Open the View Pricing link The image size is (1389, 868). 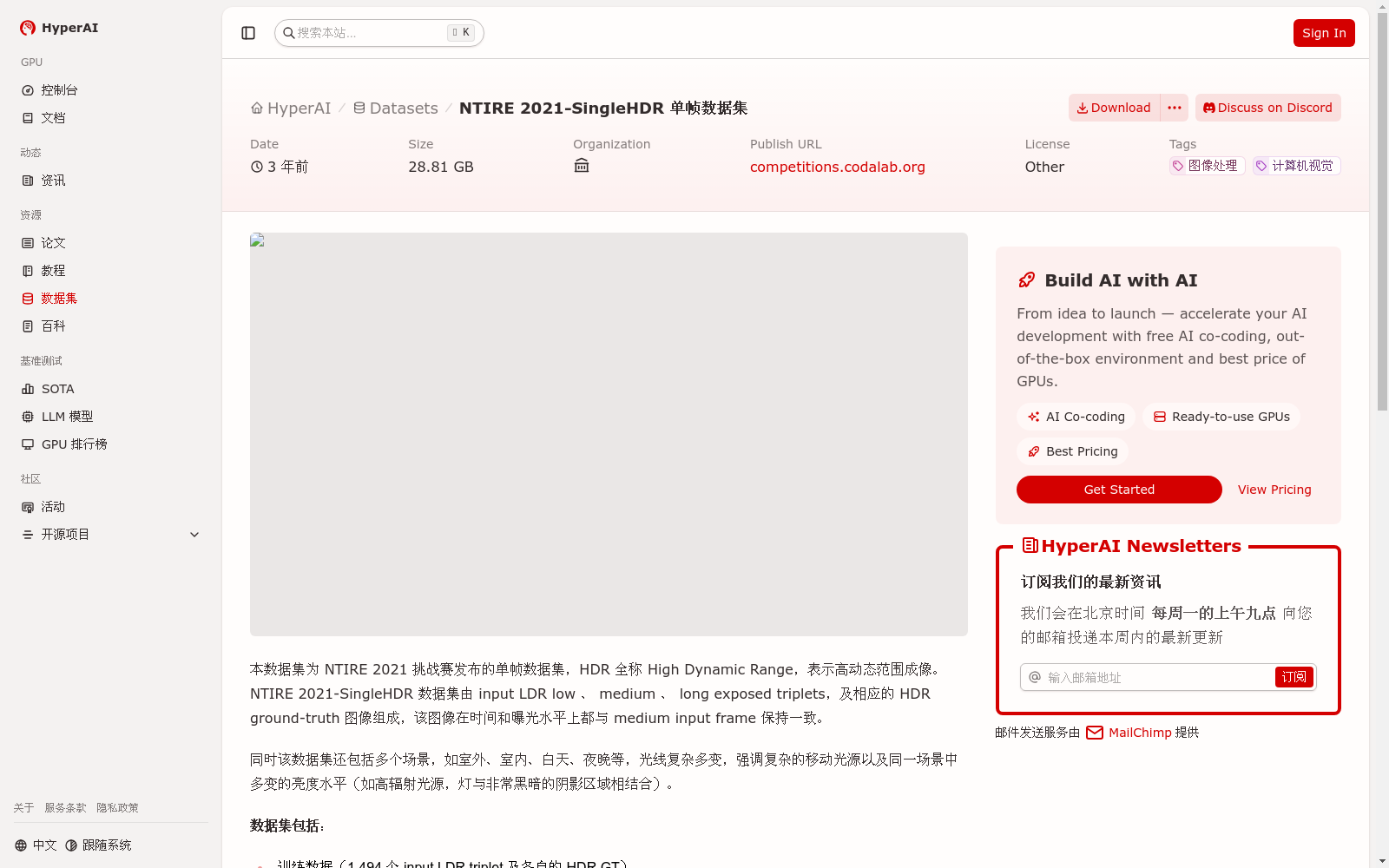point(1274,490)
